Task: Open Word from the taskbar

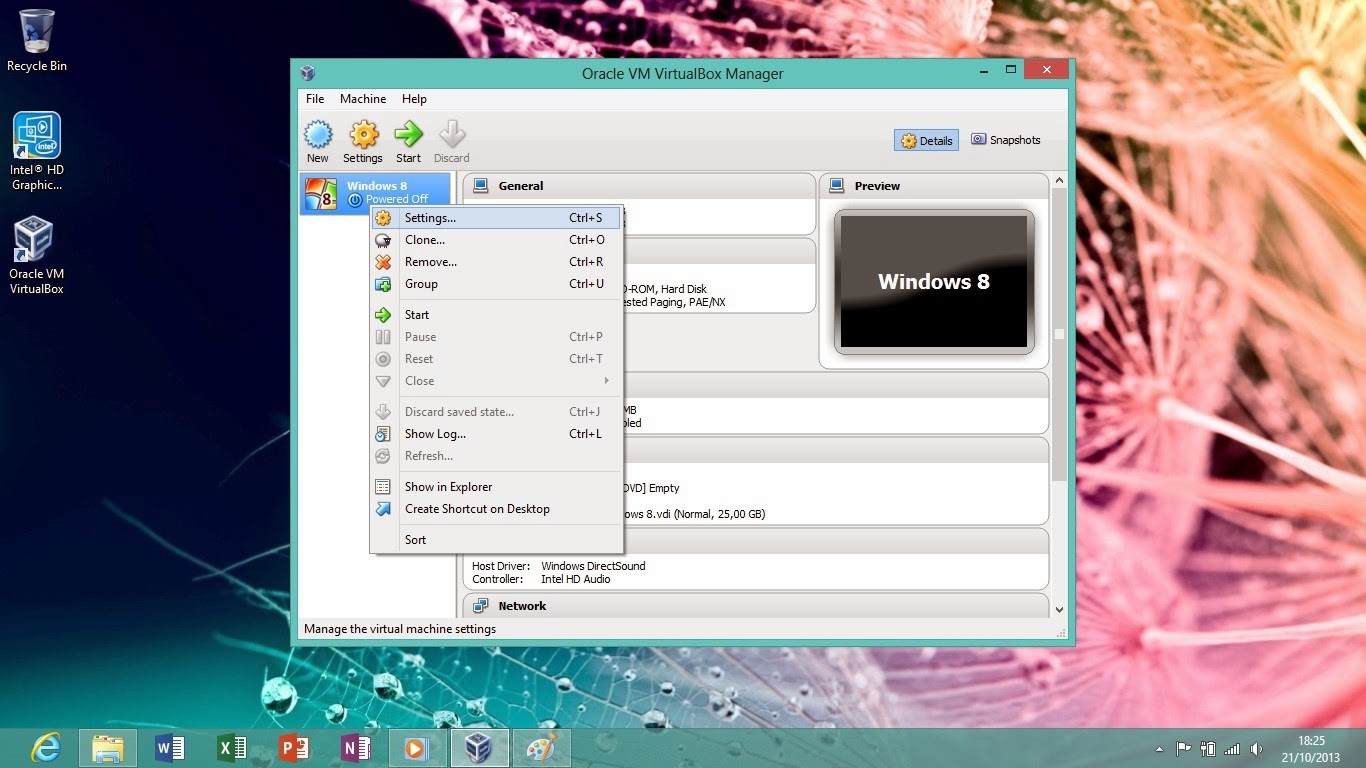Action: (x=170, y=748)
